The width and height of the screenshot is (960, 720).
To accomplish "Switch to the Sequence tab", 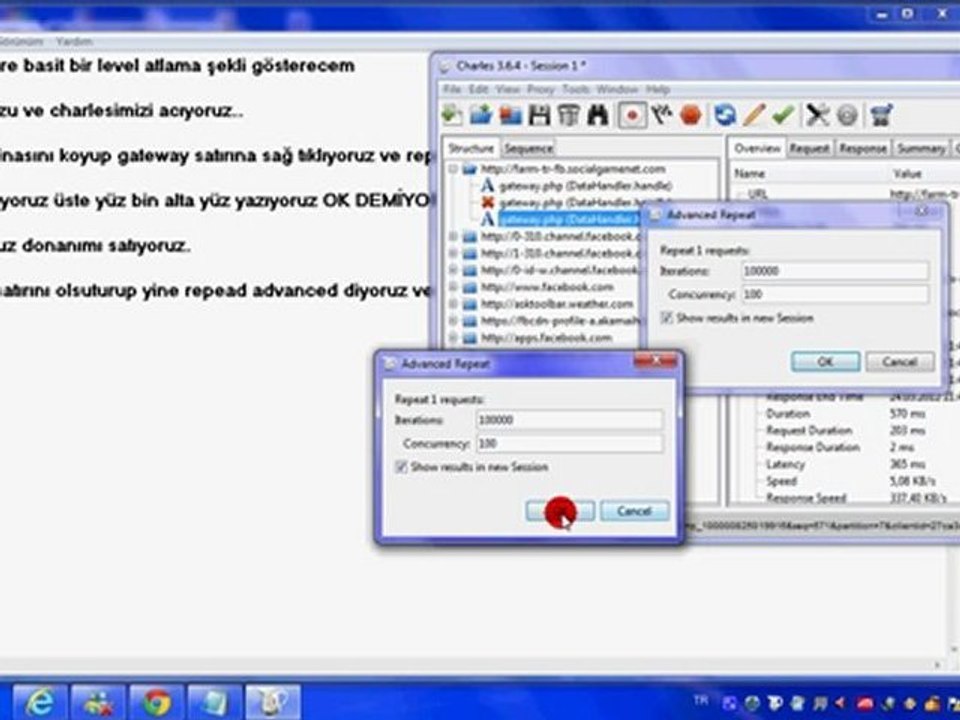I will [x=528, y=148].
